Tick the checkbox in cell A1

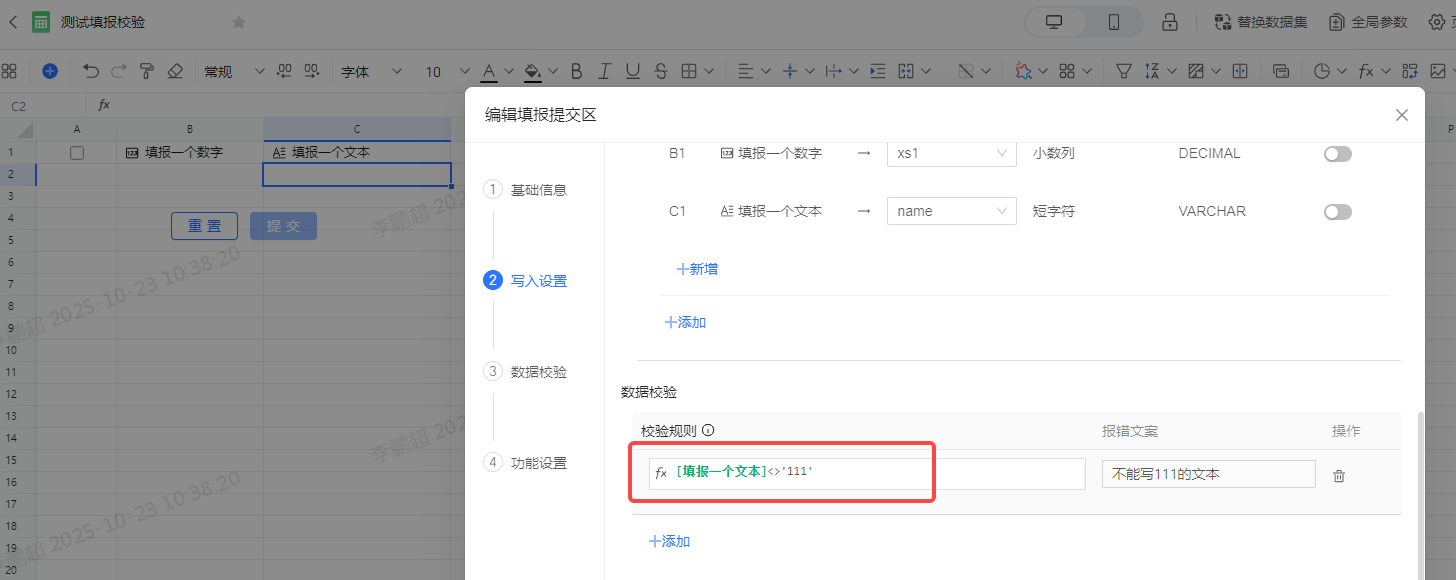(x=77, y=153)
